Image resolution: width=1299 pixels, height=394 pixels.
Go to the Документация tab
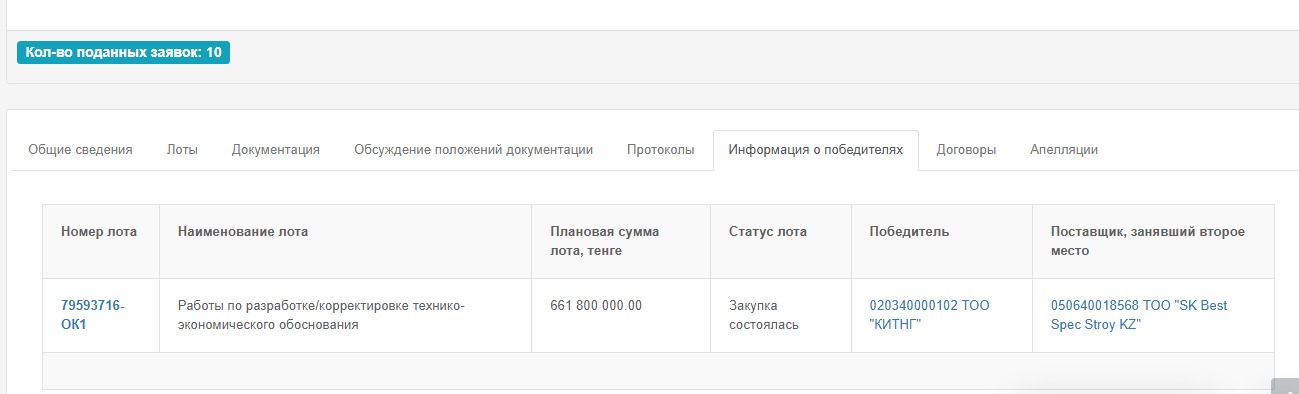[x=276, y=150]
